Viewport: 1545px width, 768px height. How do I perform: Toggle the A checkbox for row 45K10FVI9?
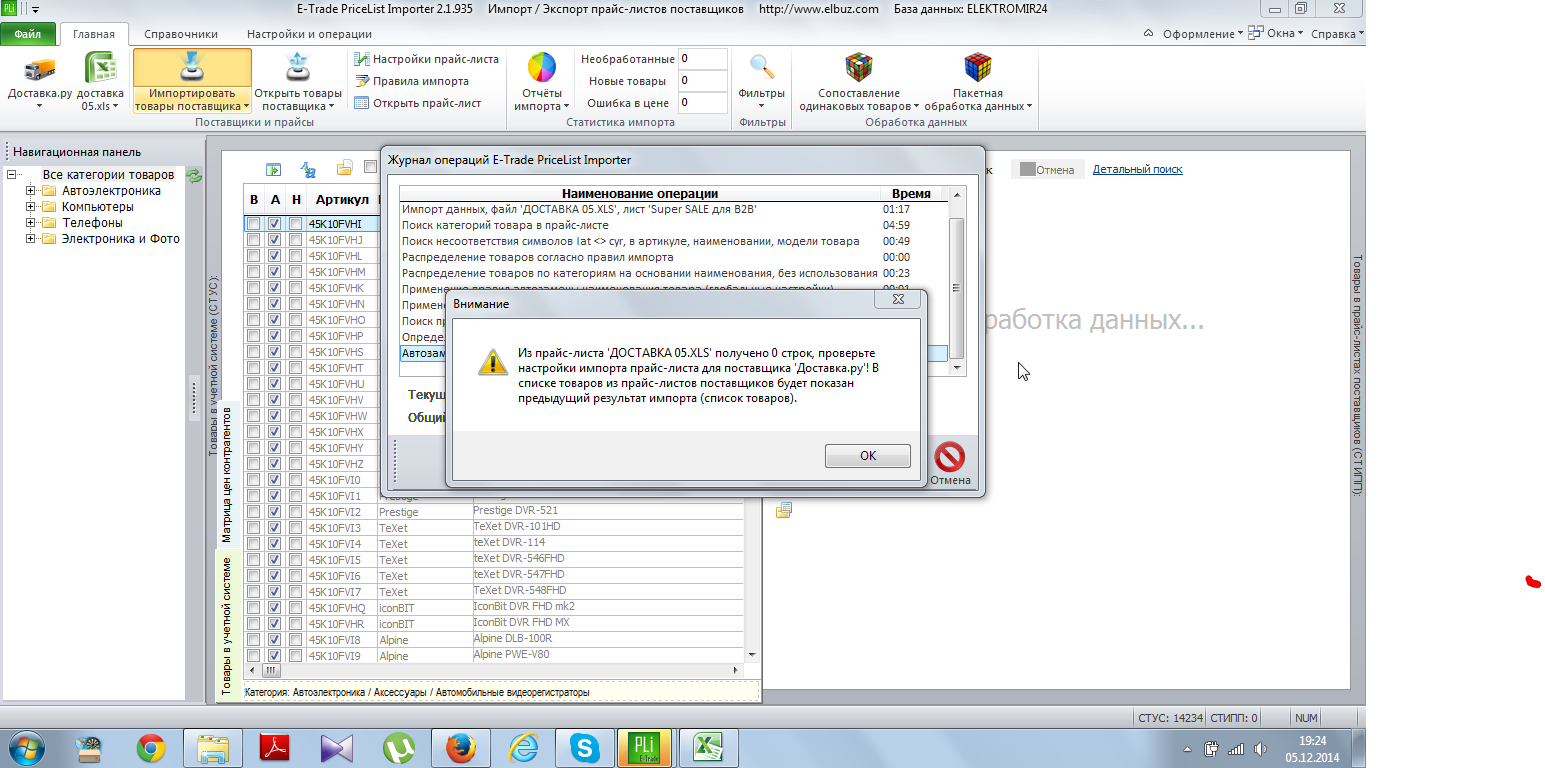coord(274,656)
